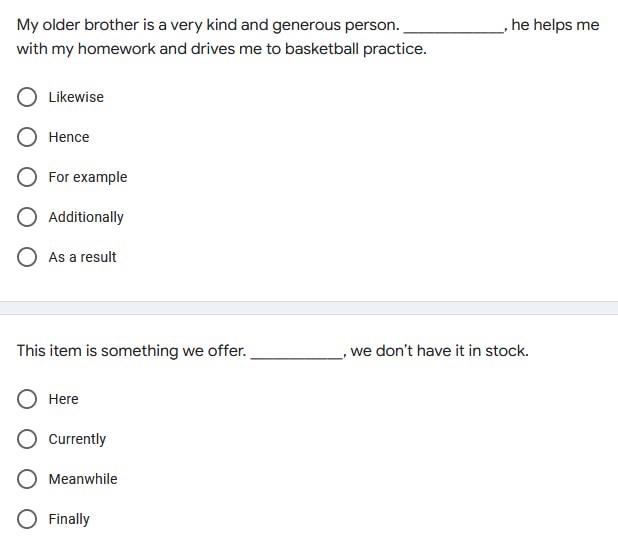Select the radio circle beside Likewise
The image size is (618, 547).
pos(27,97)
